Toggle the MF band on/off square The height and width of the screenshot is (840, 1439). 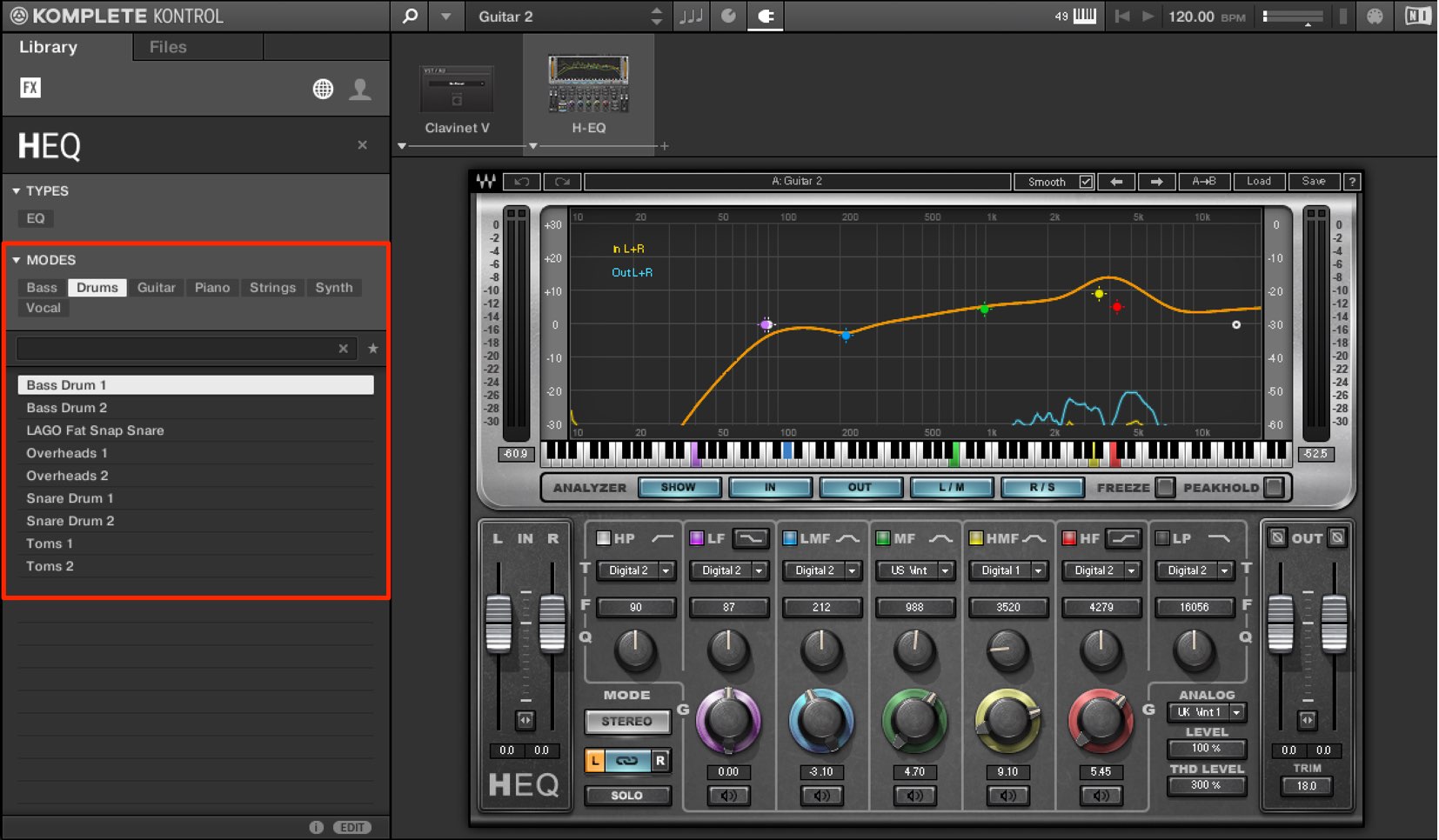(882, 538)
